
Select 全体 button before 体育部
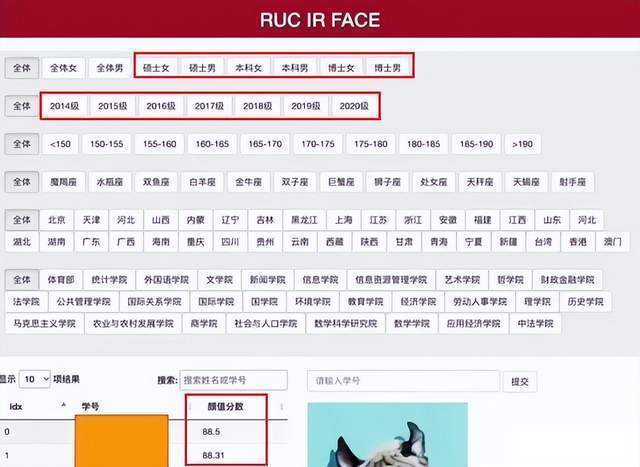(22, 280)
